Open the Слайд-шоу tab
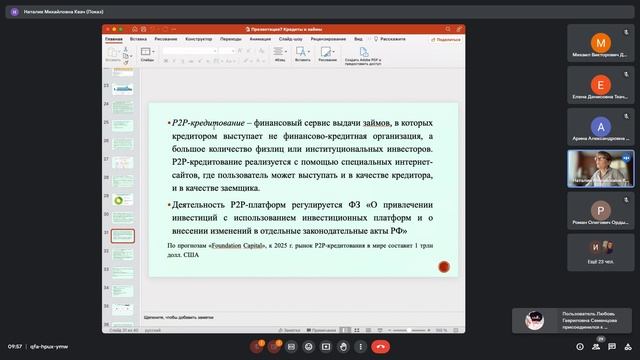Viewport: 640px width, 360px height. coord(291,39)
